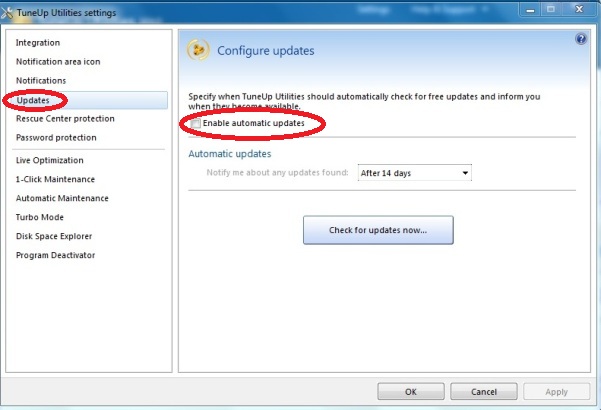Image resolution: width=601 pixels, height=410 pixels.
Task: Enable automatic updates checkbox
Action: tap(195, 123)
